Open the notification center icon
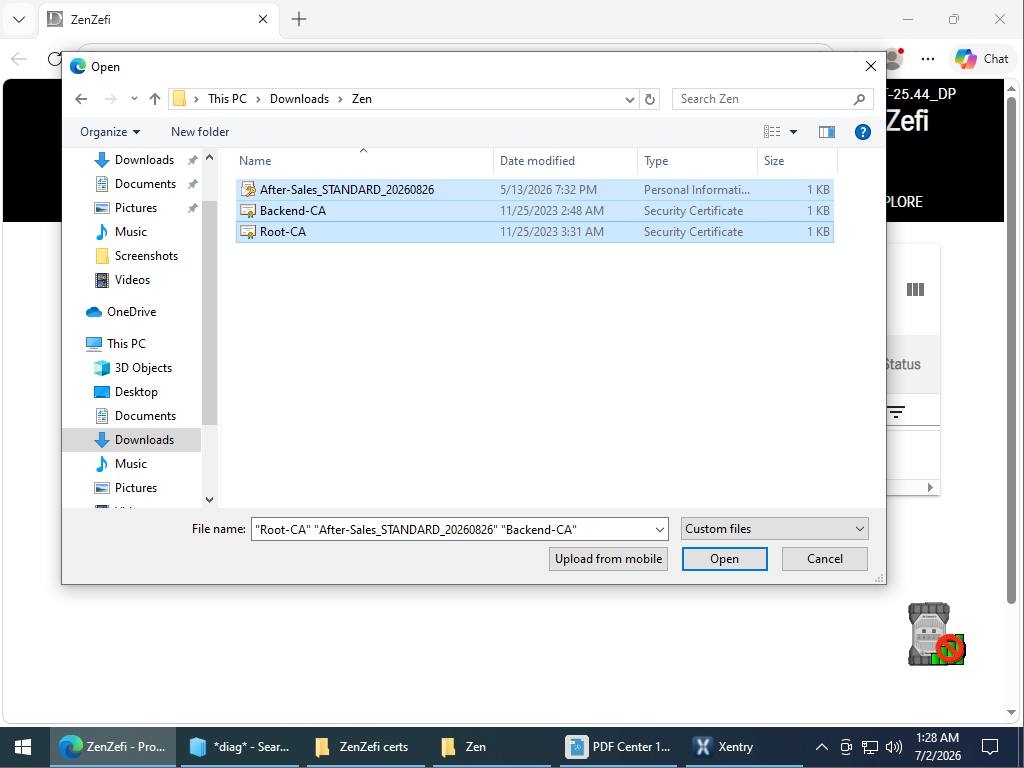This screenshot has height=768, width=1024. pos(990,747)
